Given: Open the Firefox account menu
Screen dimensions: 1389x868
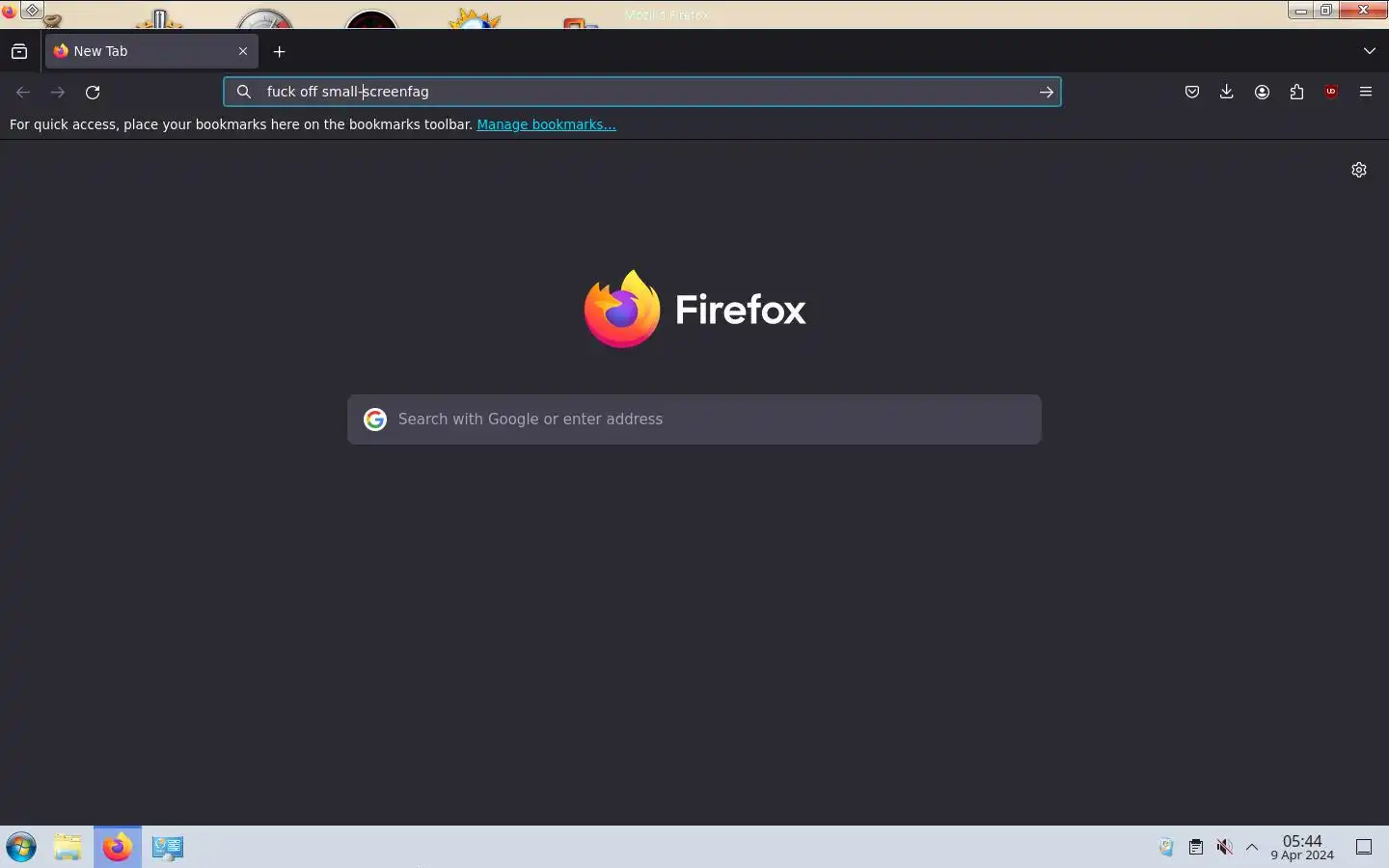Looking at the screenshot, I should tap(1262, 93).
